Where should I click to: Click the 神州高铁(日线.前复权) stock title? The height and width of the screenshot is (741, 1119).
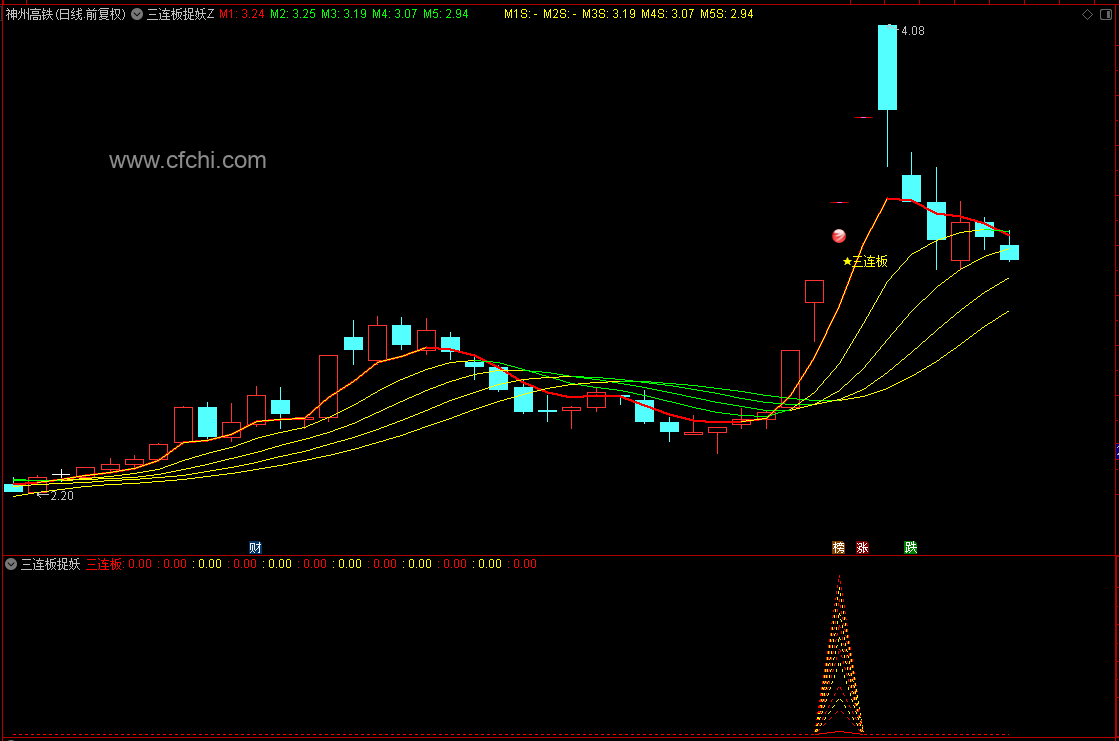click(66, 14)
